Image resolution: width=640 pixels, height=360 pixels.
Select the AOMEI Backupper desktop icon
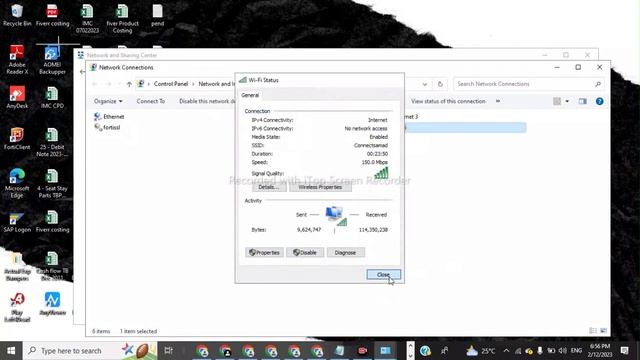coord(52,60)
